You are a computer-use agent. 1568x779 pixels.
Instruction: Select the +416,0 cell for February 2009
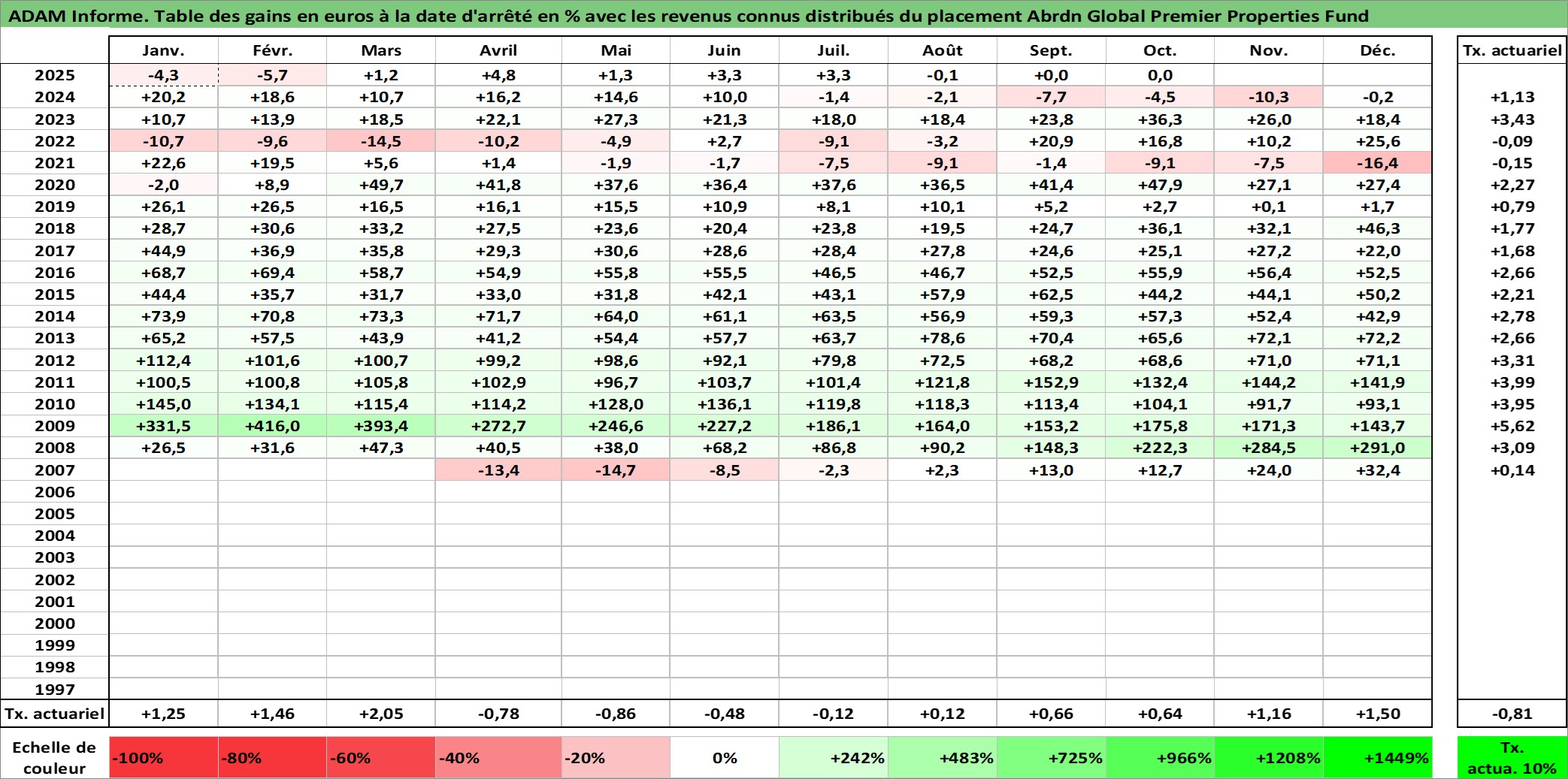[272, 426]
